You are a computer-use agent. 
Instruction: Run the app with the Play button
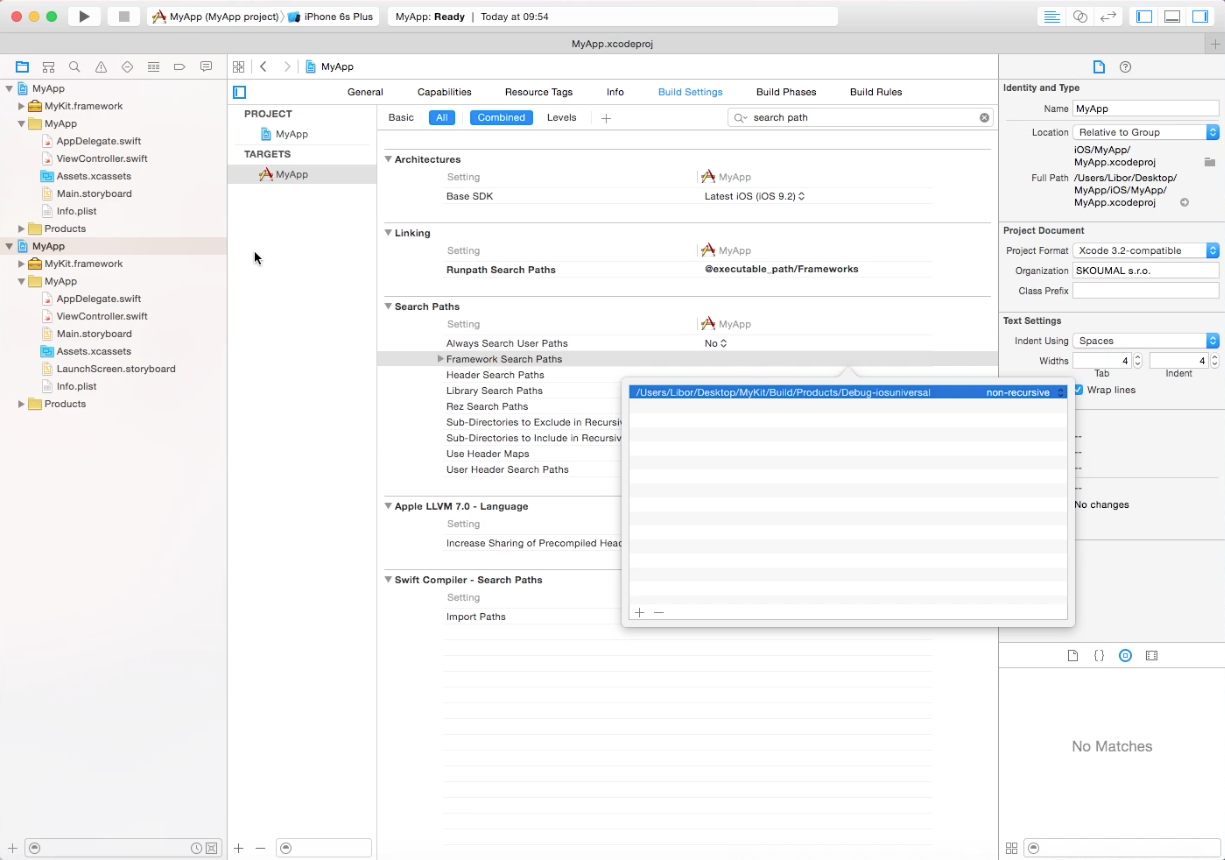(x=84, y=17)
